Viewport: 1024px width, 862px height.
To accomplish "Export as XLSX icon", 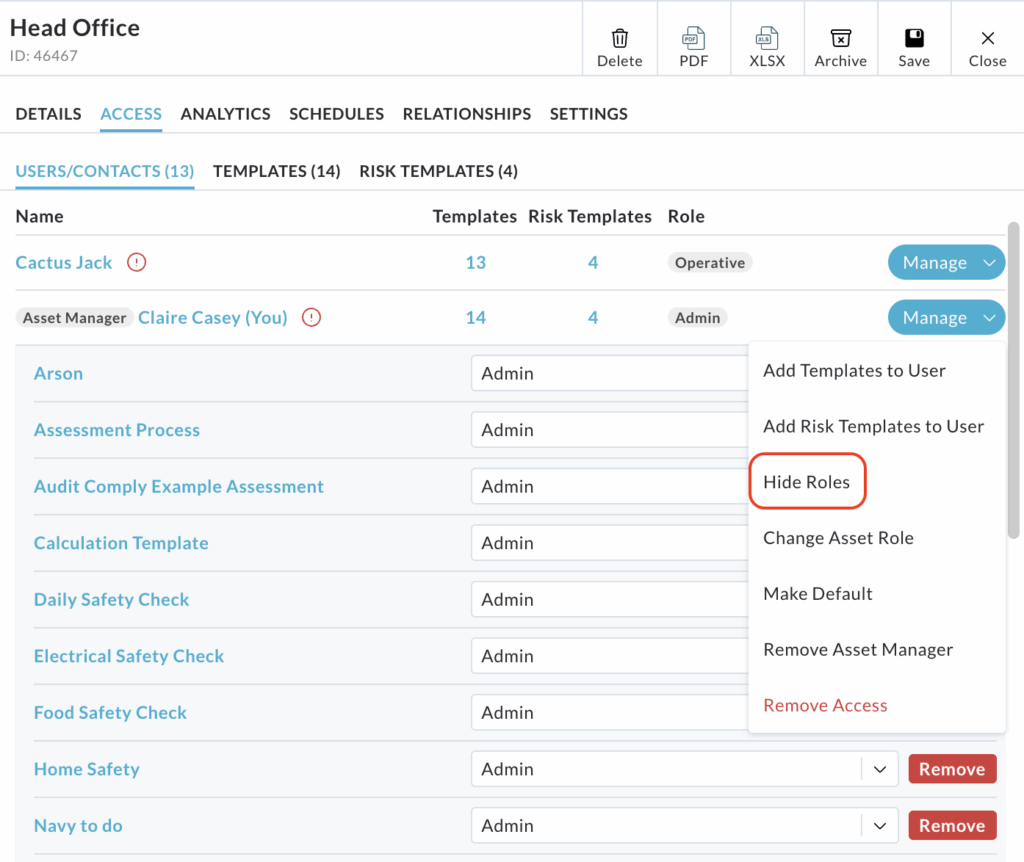I will (x=767, y=39).
